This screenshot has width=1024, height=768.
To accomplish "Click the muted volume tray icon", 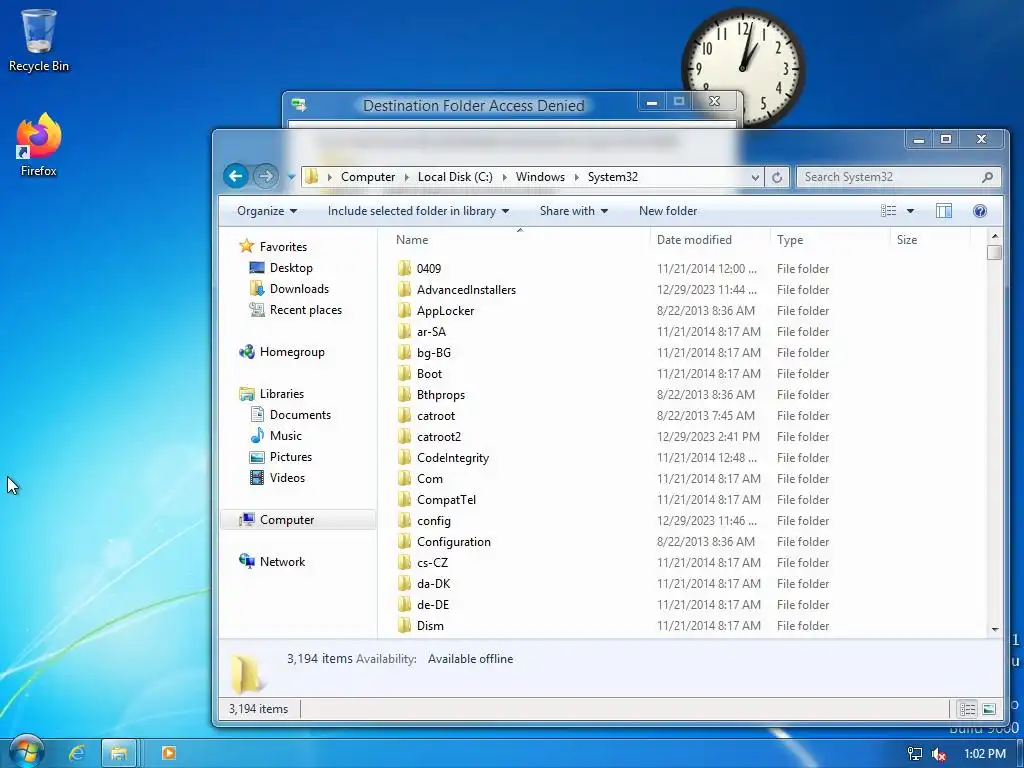I will pyautogui.click(x=939, y=754).
